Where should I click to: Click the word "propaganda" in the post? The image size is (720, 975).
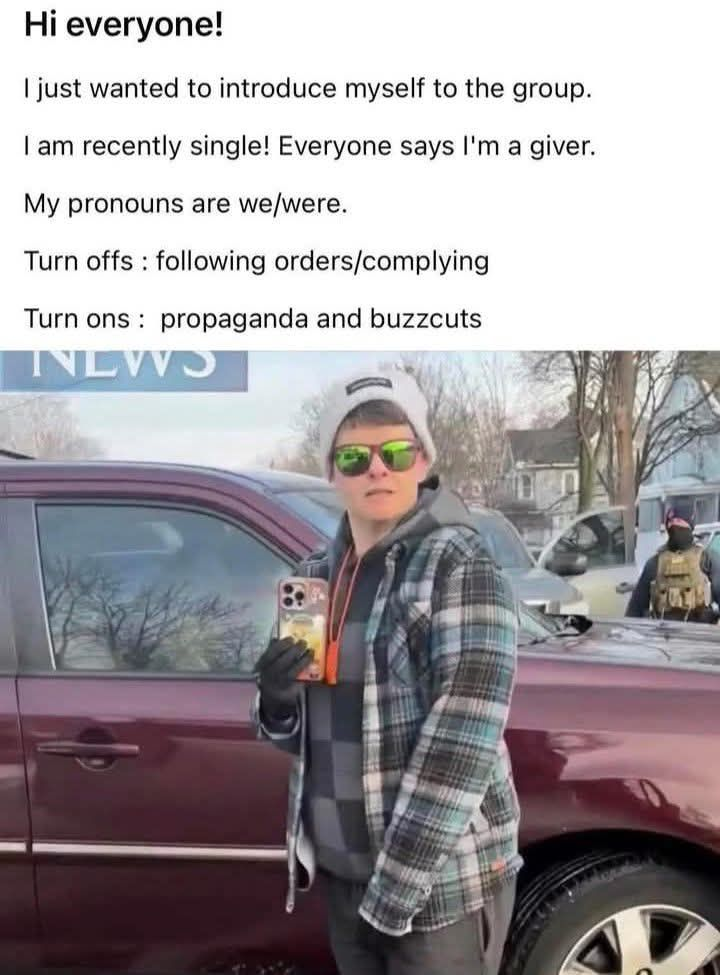234,320
